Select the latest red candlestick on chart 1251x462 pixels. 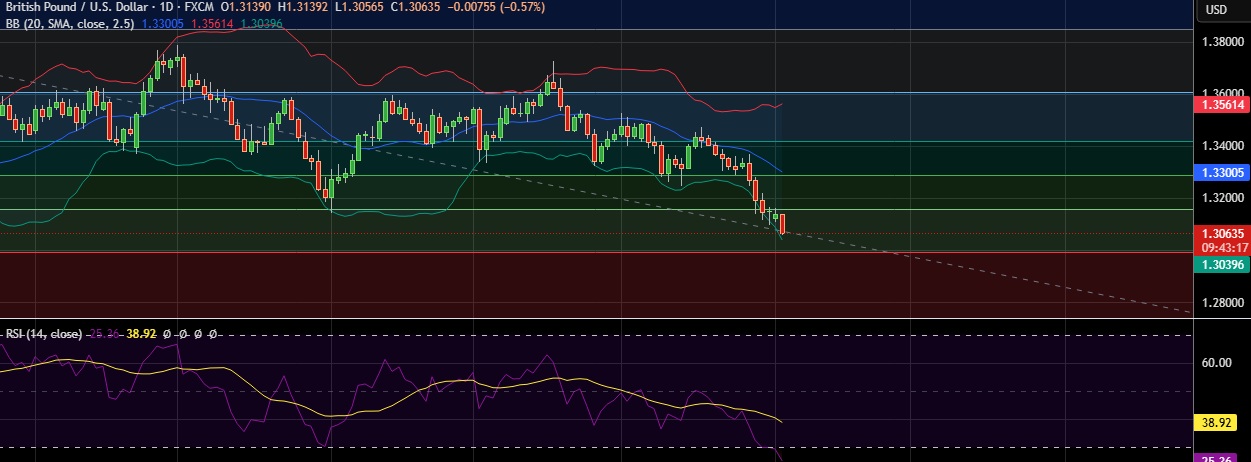coord(783,224)
